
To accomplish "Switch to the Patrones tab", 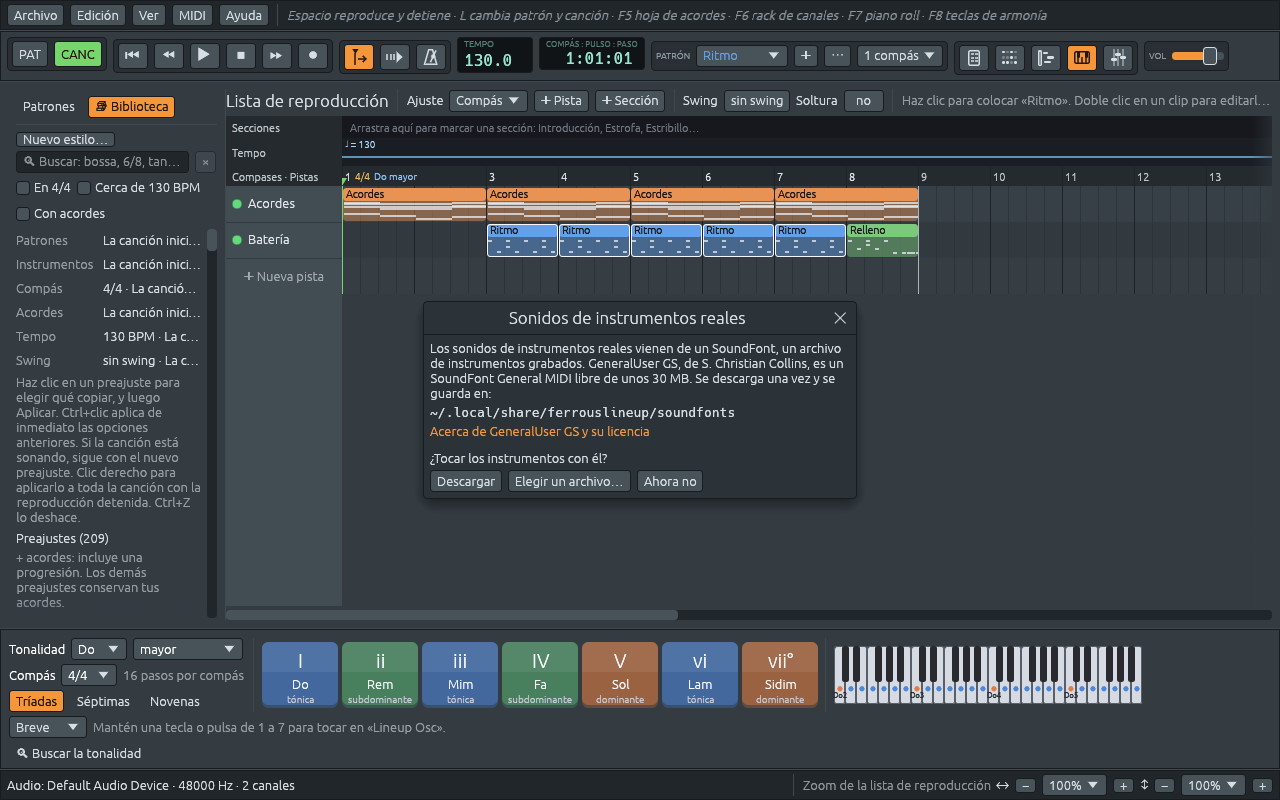I will [49, 106].
